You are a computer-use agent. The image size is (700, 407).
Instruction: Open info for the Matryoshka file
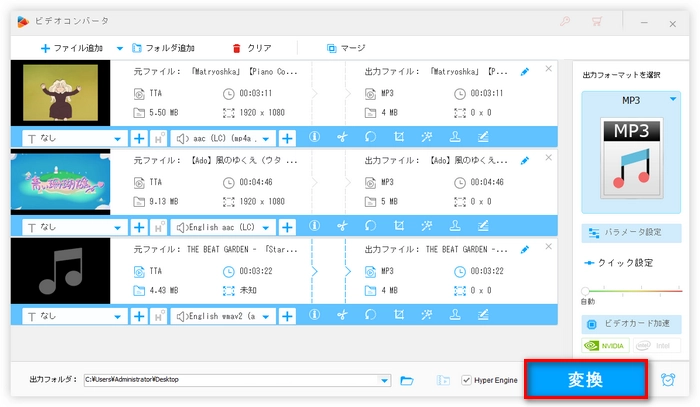coord(314,137)
